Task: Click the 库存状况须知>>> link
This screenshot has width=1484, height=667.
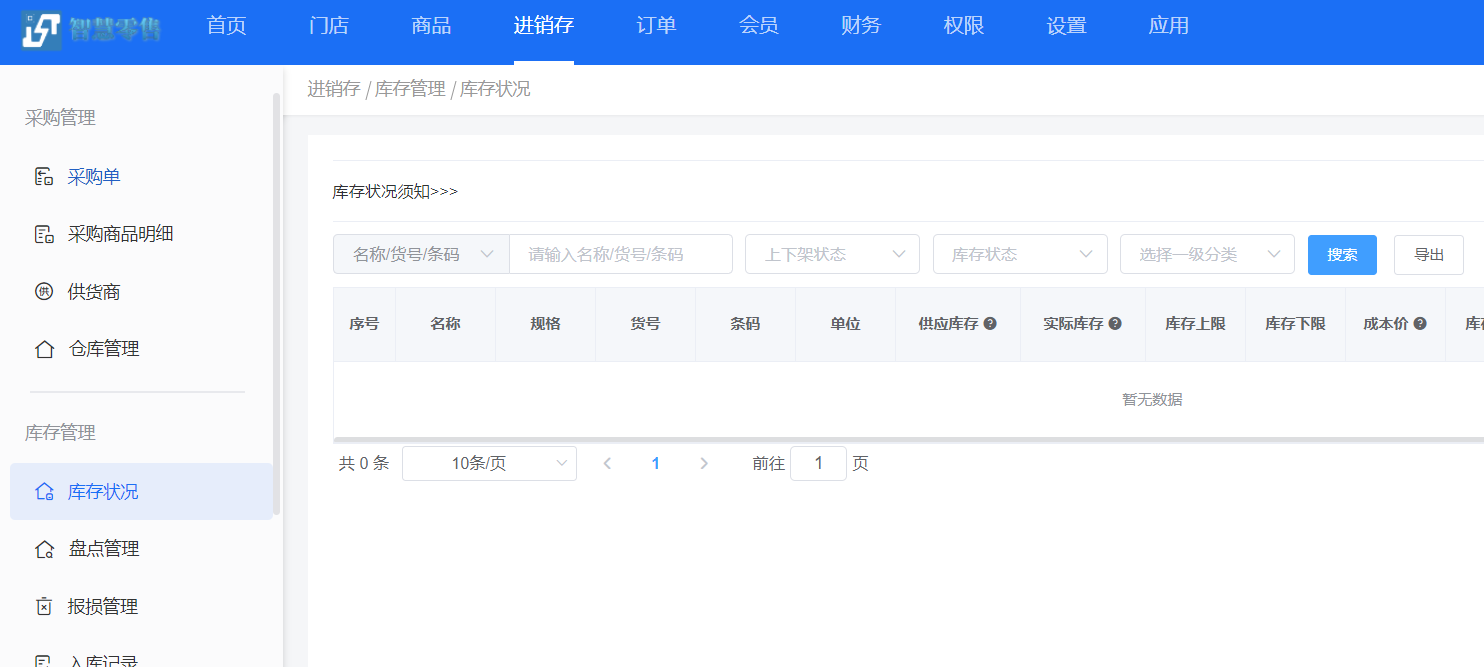Action: (395, 191)
